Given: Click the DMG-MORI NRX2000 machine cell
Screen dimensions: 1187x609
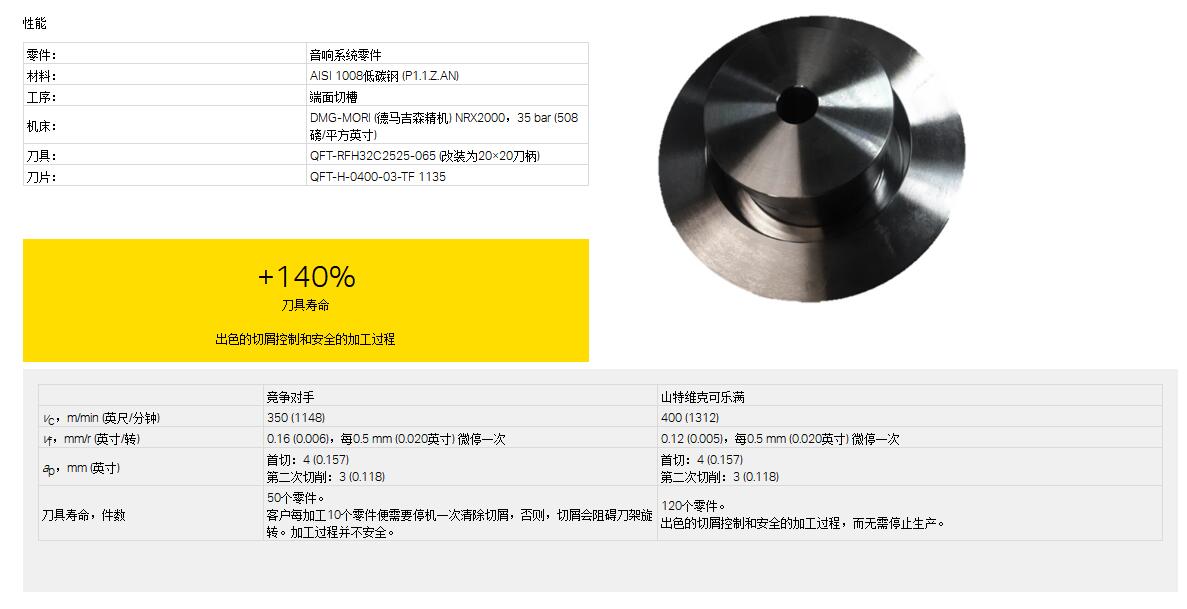Looking at the screenshot, I should pyautogui.click(x=447, y=126).
